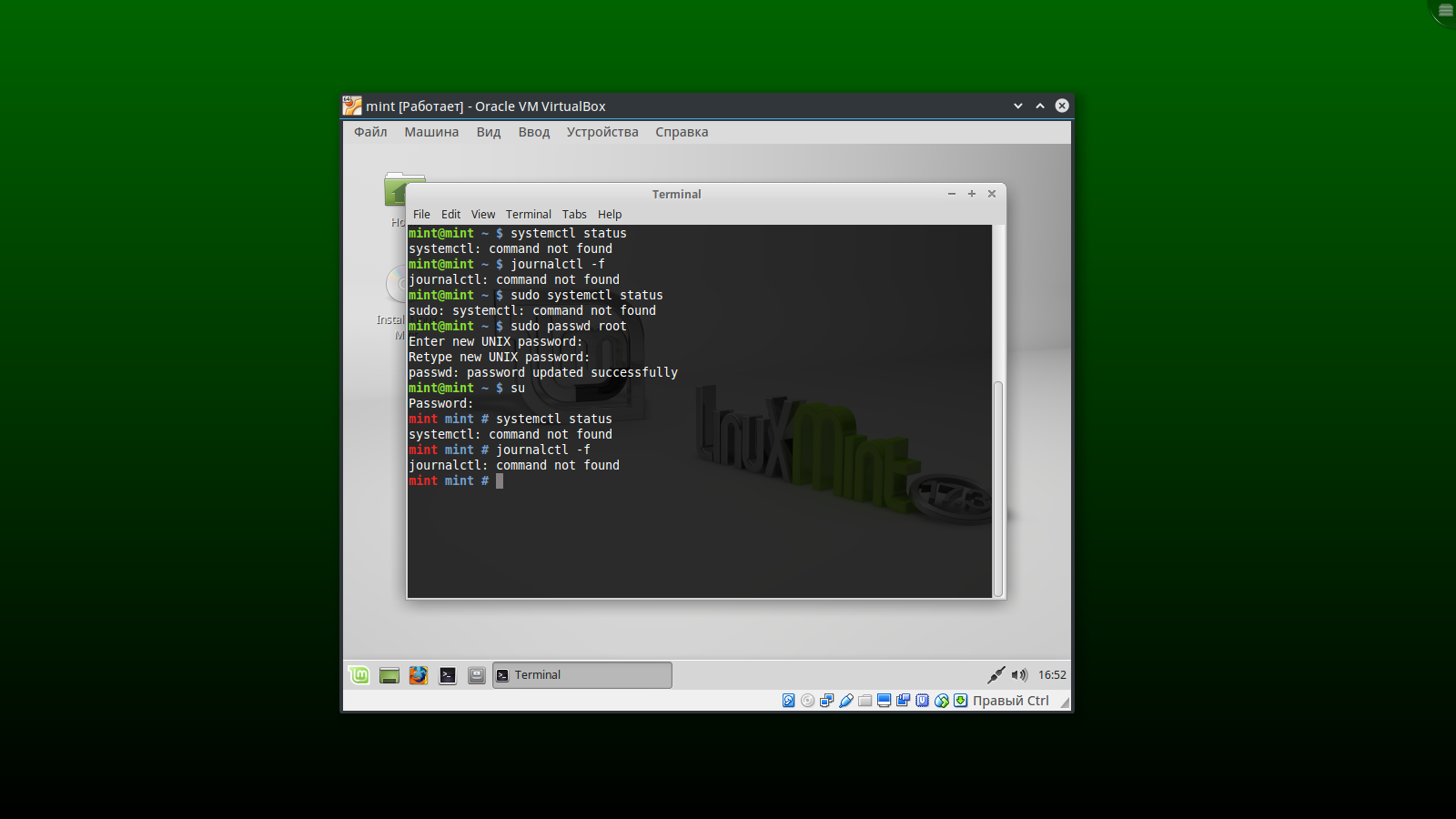This screenshot has width=1456, height=819.
Task: Click the network connection icon in guest tray
Action: click(996, 675)
